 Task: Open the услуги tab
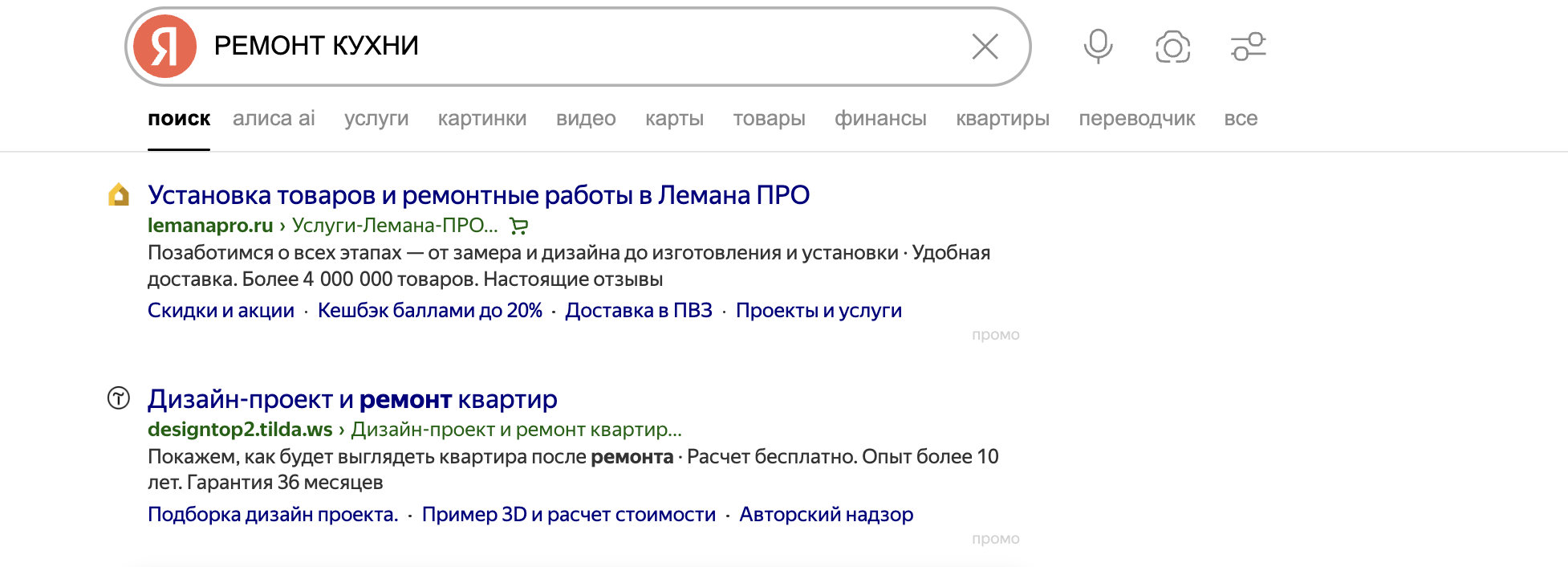(376, 119)
